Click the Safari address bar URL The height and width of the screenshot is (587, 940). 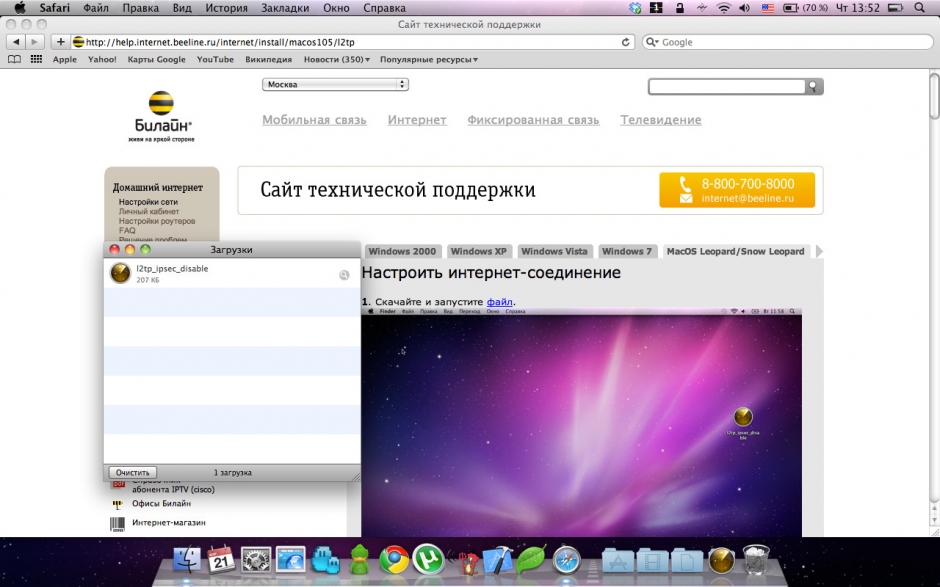220,42
